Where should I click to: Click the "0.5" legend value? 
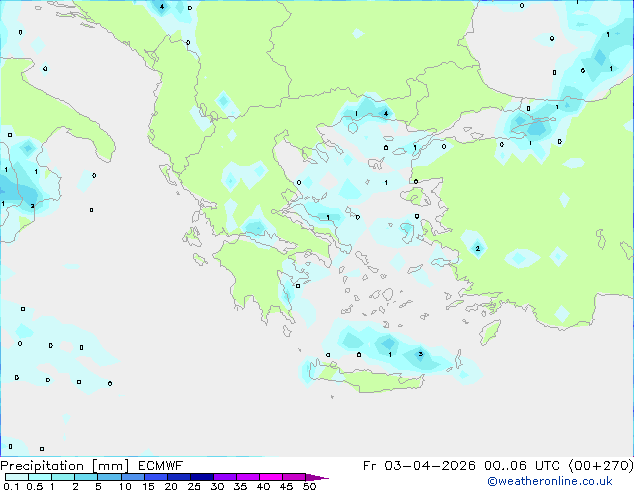pyautogui.click(x=35, y=486)
